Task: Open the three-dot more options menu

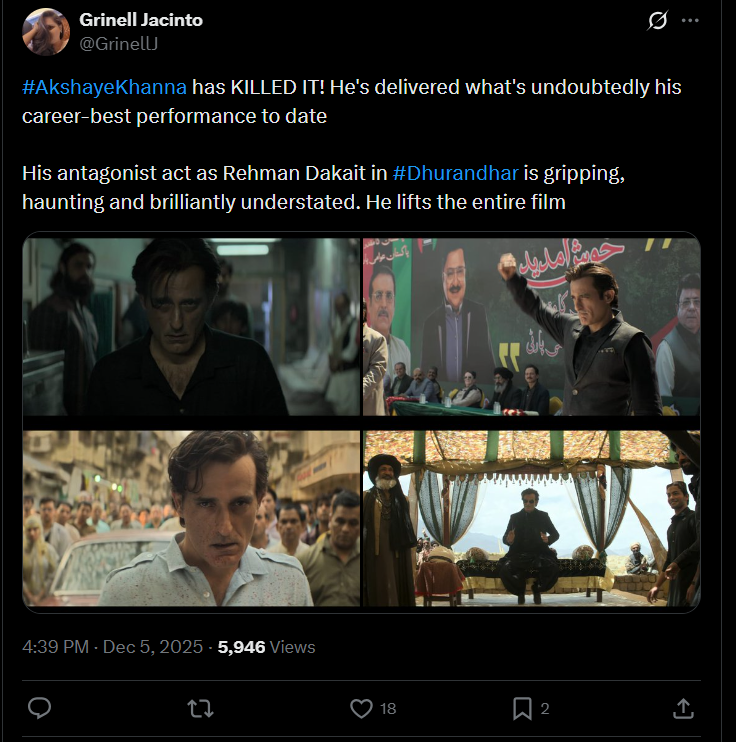Action: coord(690,21)
